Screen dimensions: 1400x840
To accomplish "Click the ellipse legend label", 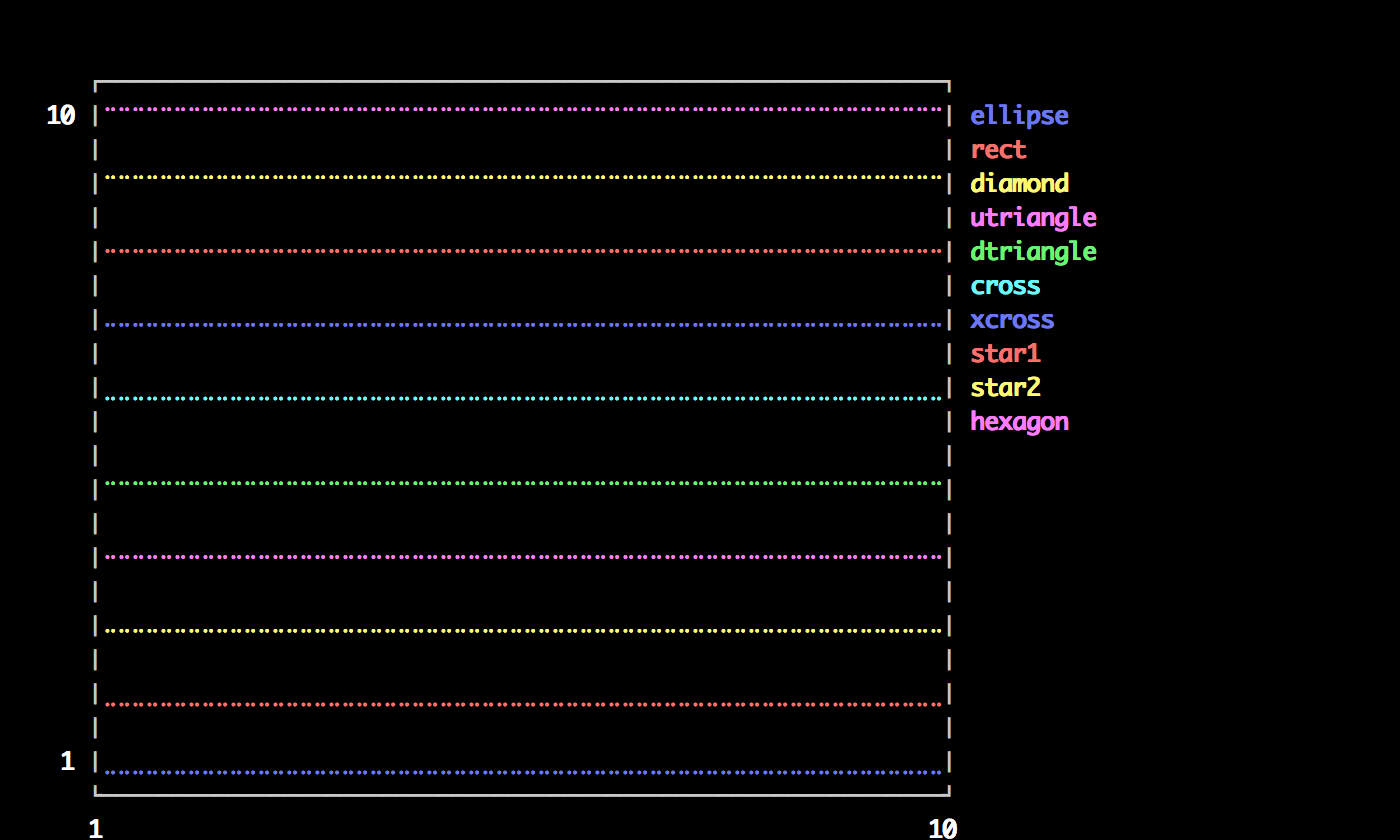I will click(1019, 116).
